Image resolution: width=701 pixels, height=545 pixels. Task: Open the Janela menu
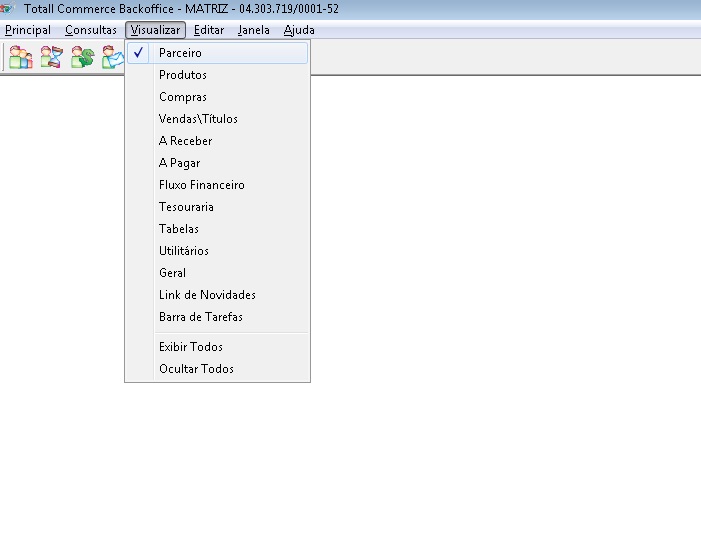pyautogui.click(x=253, y=30)
